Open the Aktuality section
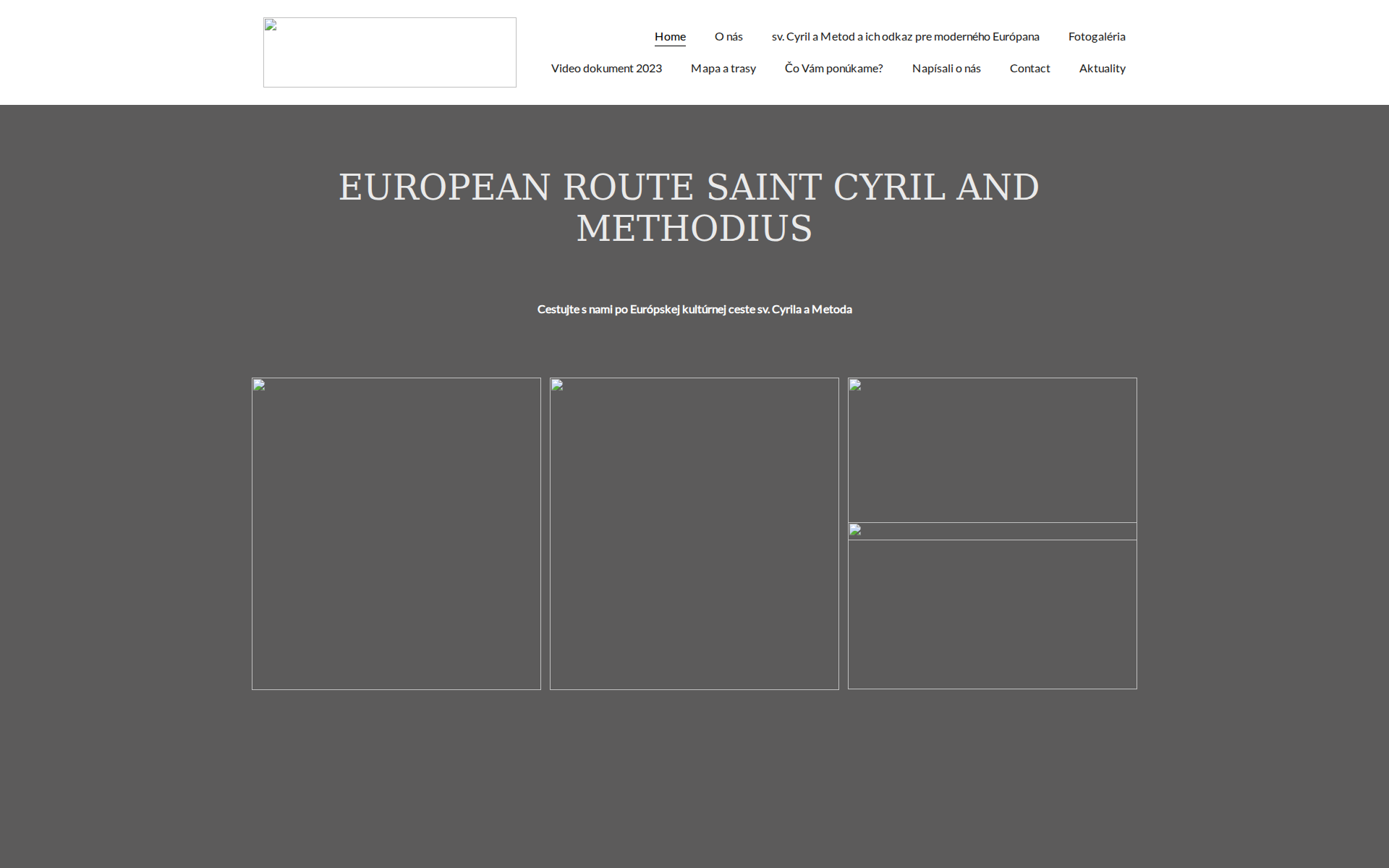Screen dimensions: 1389x868 (1102, 68)
